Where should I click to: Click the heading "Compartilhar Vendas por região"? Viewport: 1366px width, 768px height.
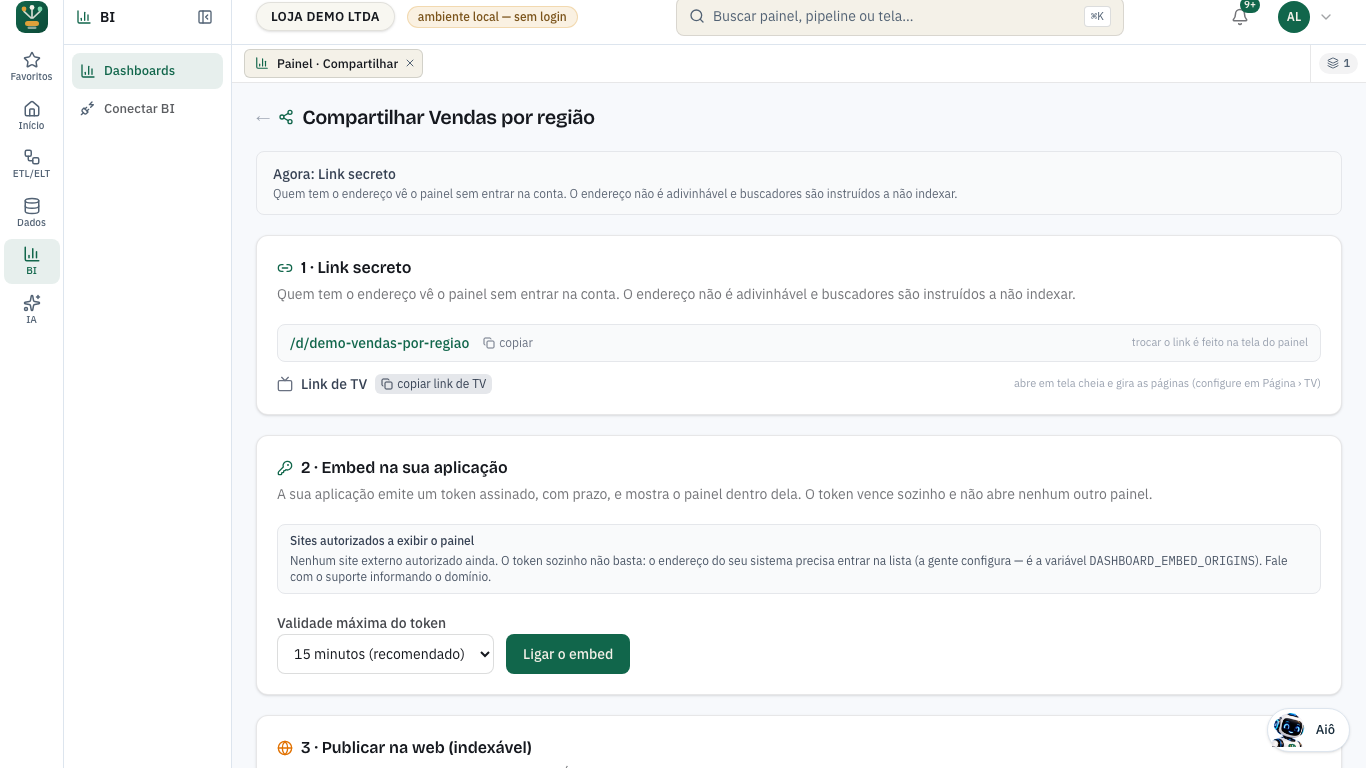[x=448, y=118]
